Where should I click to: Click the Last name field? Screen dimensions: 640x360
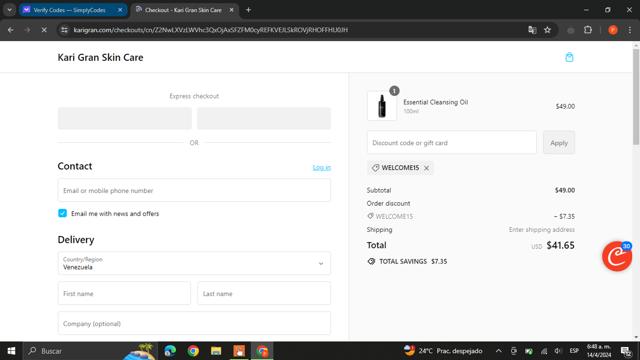point(264,293)
